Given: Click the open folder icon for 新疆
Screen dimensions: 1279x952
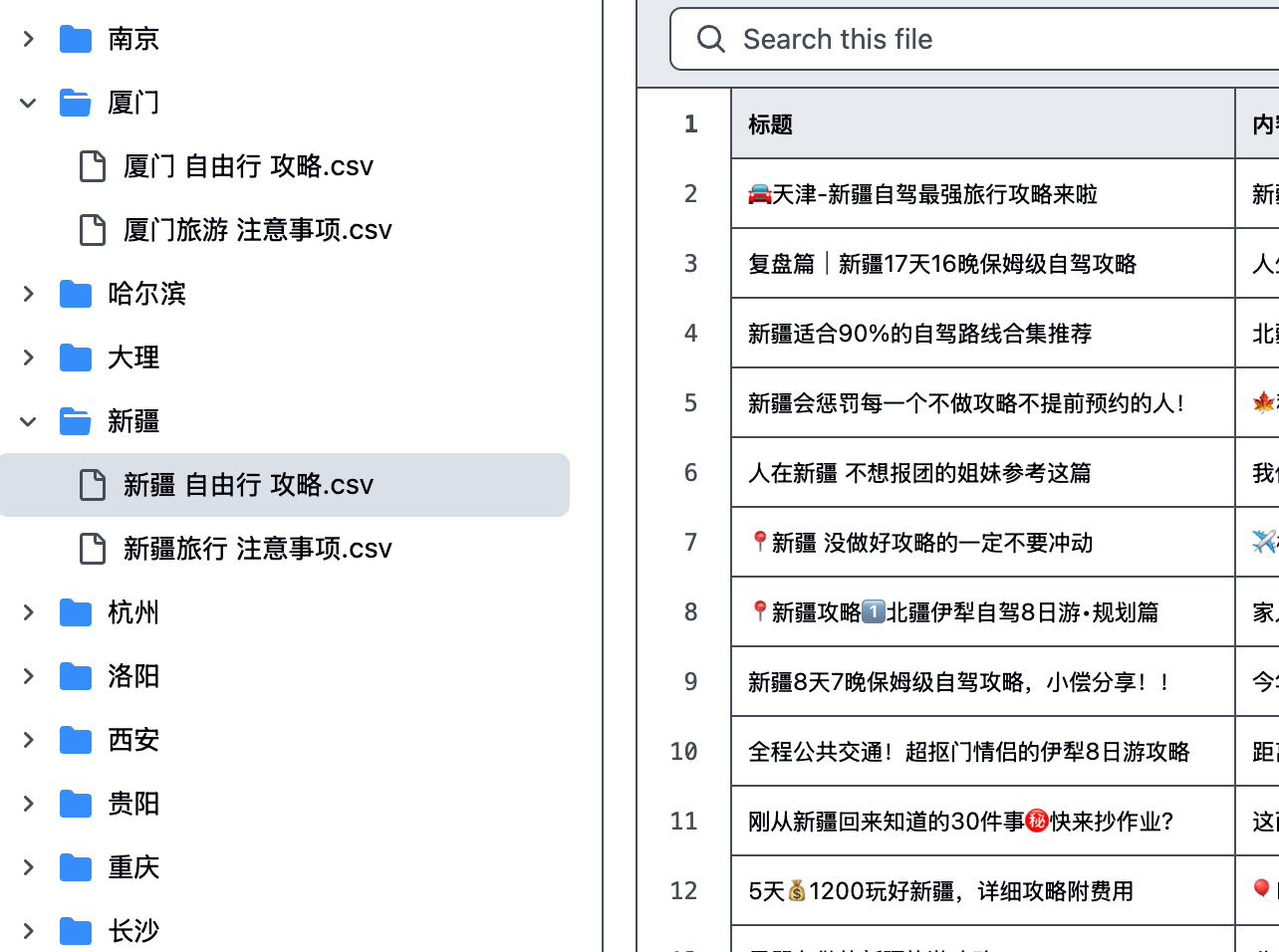Looking at the screenshot, I should pyautogui.click(x=76, y=421).
